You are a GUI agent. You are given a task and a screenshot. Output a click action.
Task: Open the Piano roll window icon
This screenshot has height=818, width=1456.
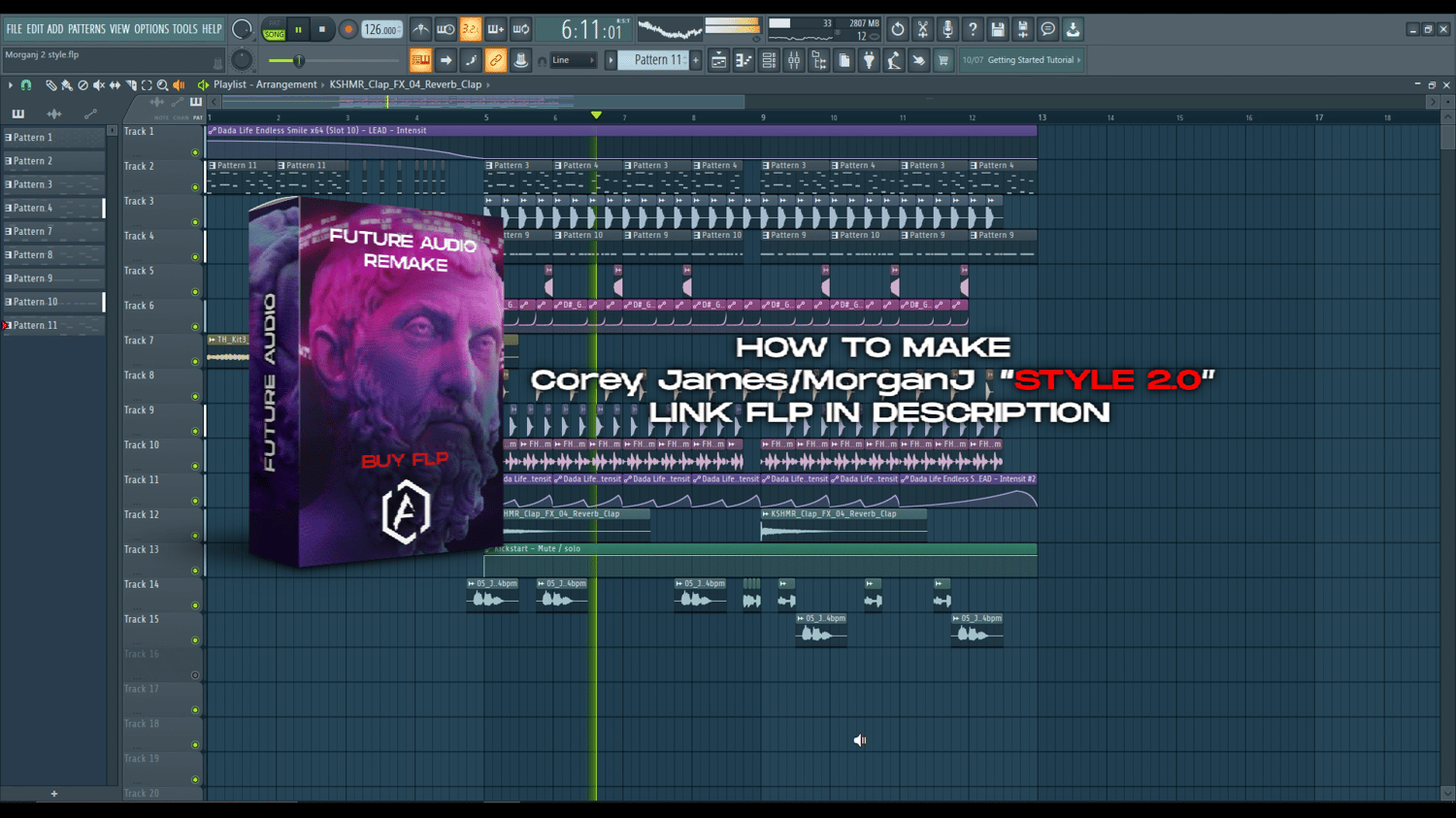[744, 60]
